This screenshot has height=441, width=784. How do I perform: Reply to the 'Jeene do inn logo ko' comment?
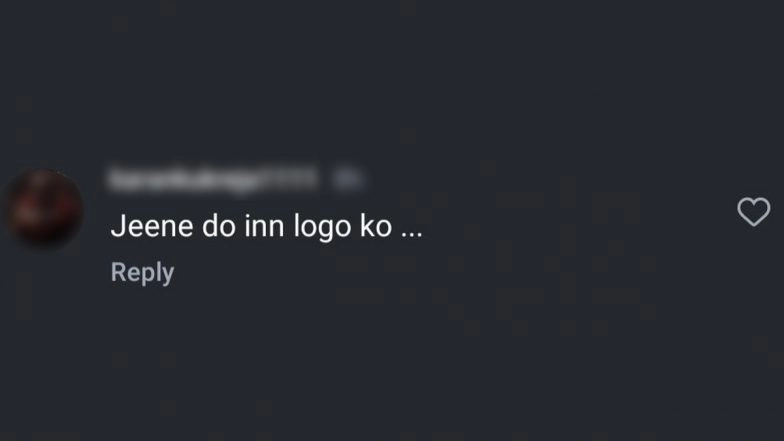coord(142,273)
